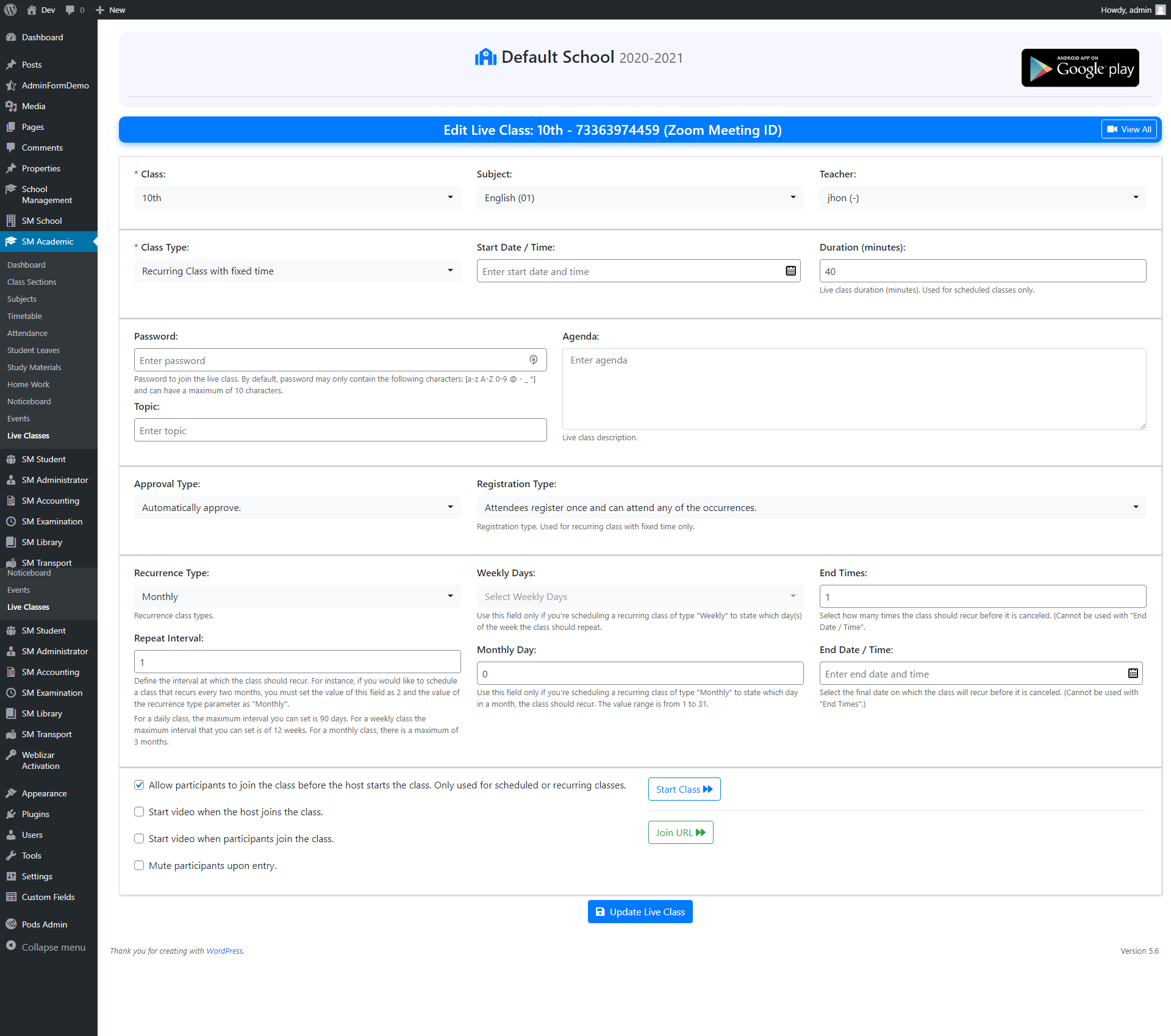Click the calendar icon in End Date field
This screenshot has width=1171, height=1036.
(1133, 673)
